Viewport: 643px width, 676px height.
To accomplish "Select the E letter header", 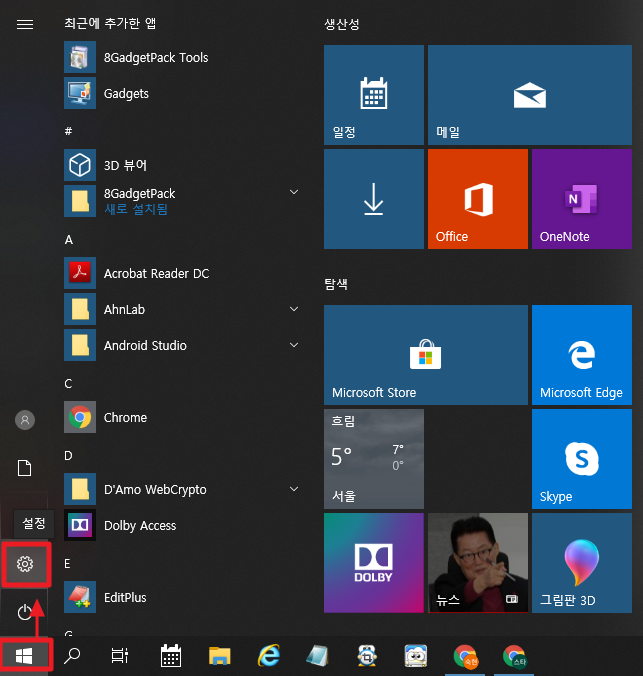I will tap(67, 564).
